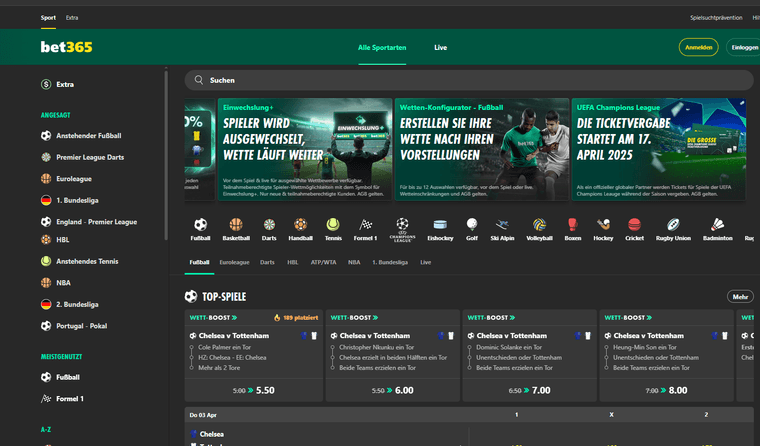The width and height of the screenshot is (760, 446).
Task: Select the 7.00 boosted odds for Dominic Solanke
Action: 529,390
